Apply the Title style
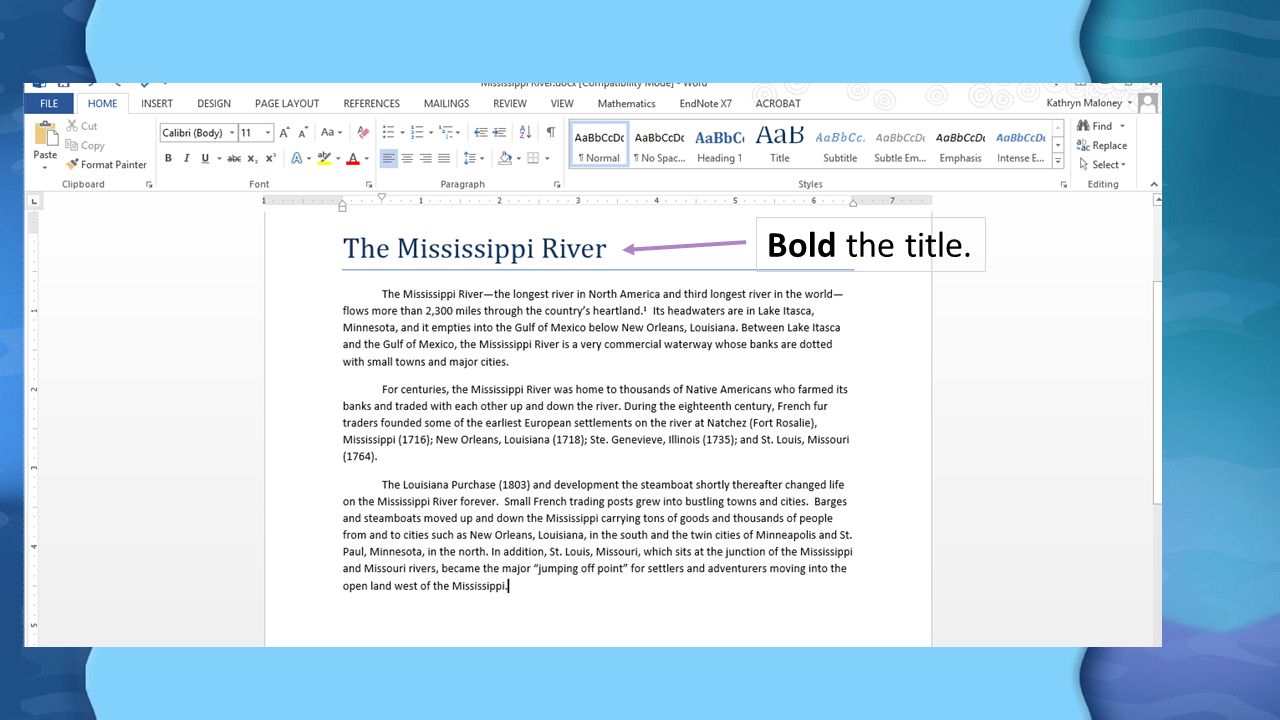Screen dimensions: 1280x720 click(x=780, y=144)
